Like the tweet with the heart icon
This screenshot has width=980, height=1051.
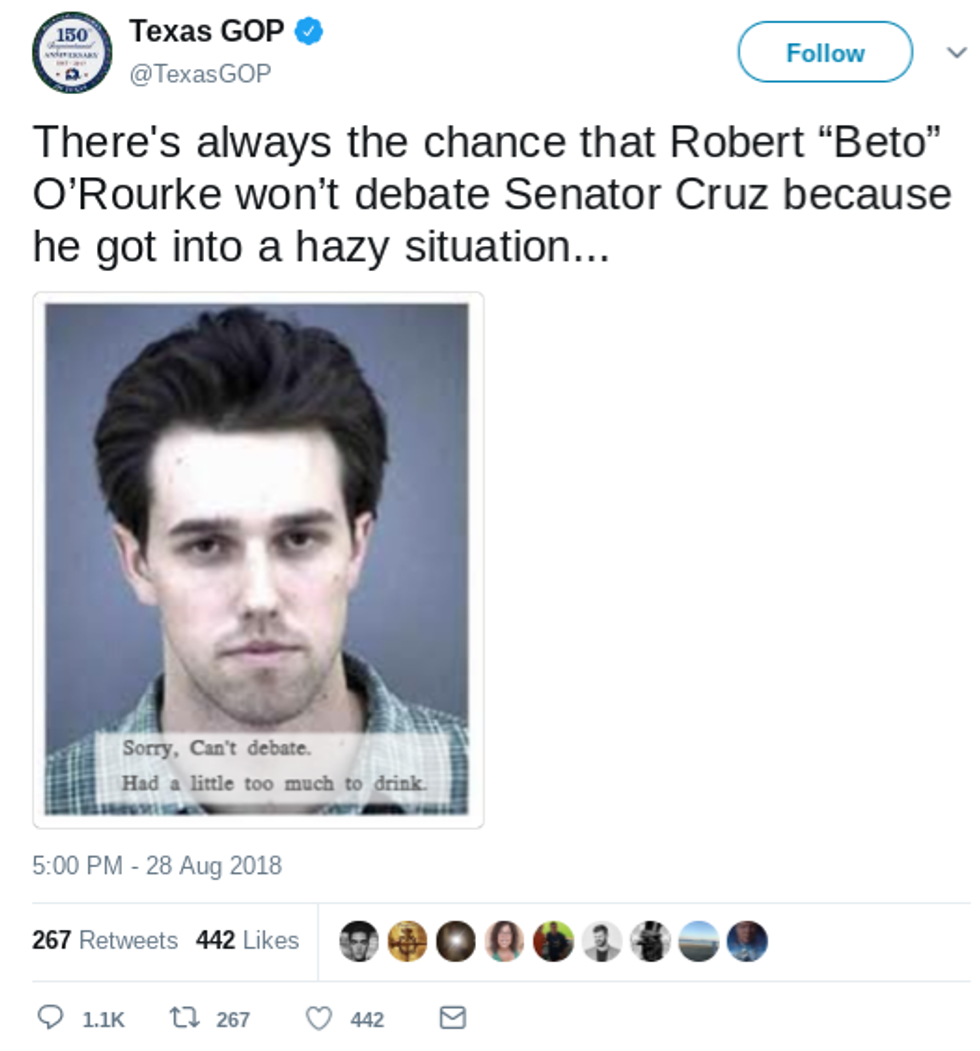[x=318, y=1018]
